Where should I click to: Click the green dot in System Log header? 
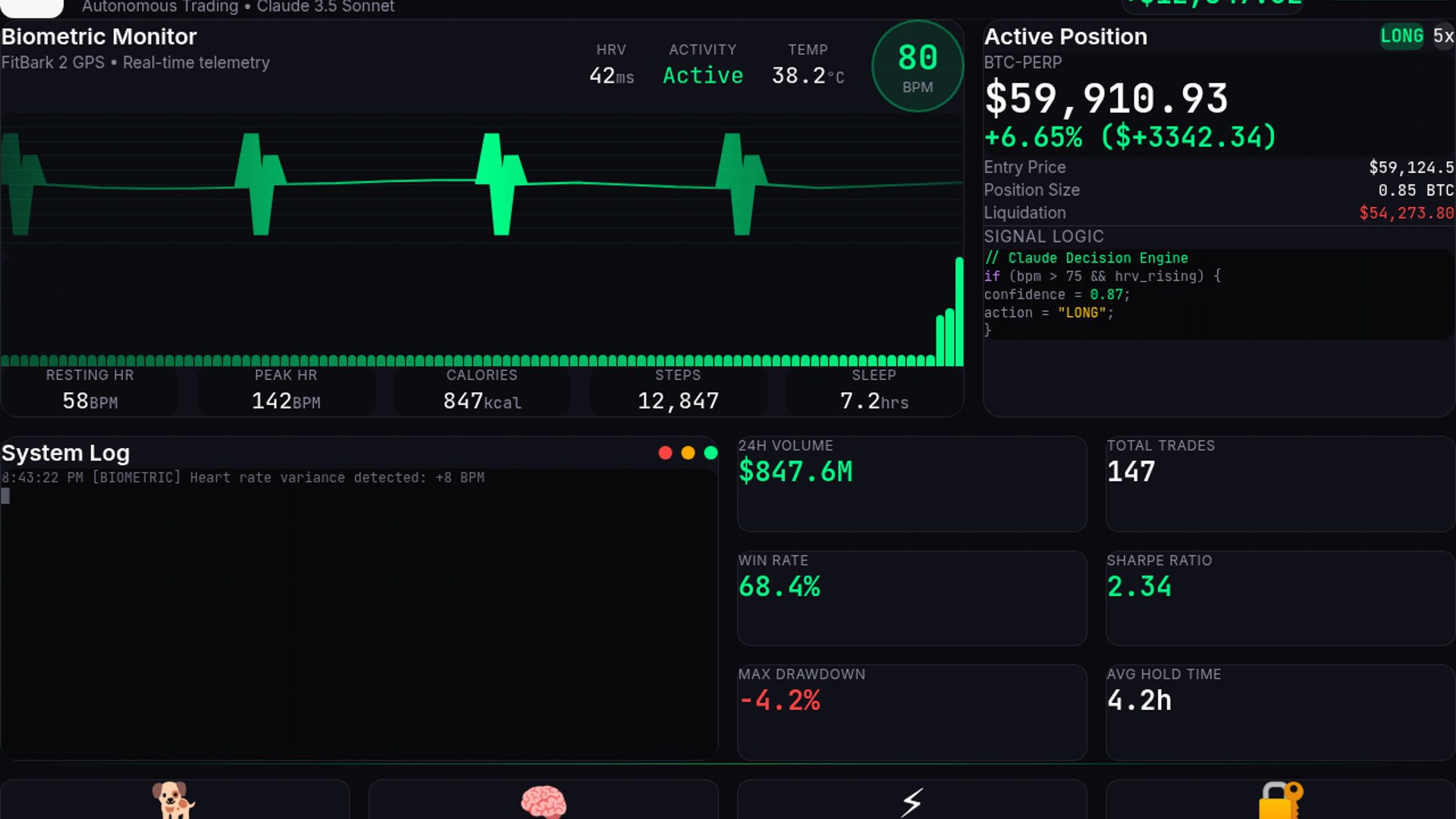711,453
